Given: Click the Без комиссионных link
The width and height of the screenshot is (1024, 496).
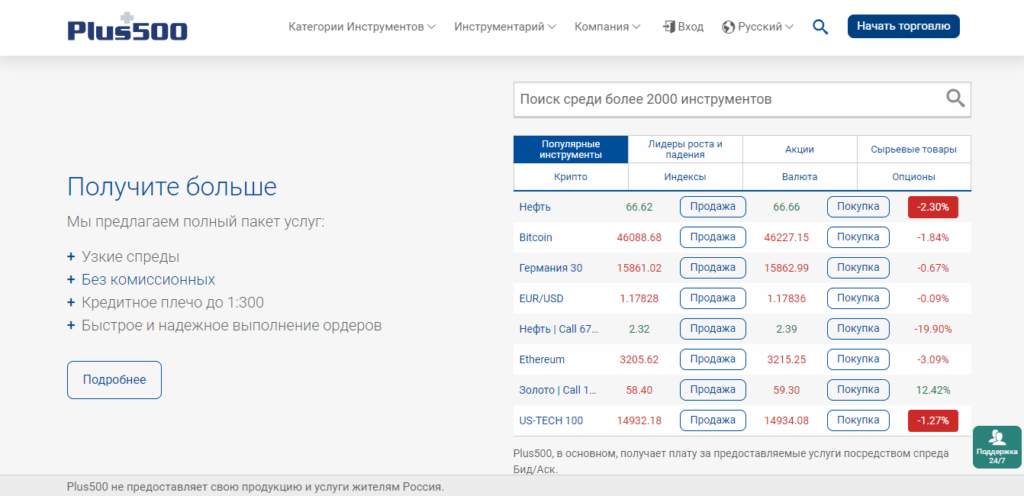Looking at the screenshot, I should coord(148,280).
